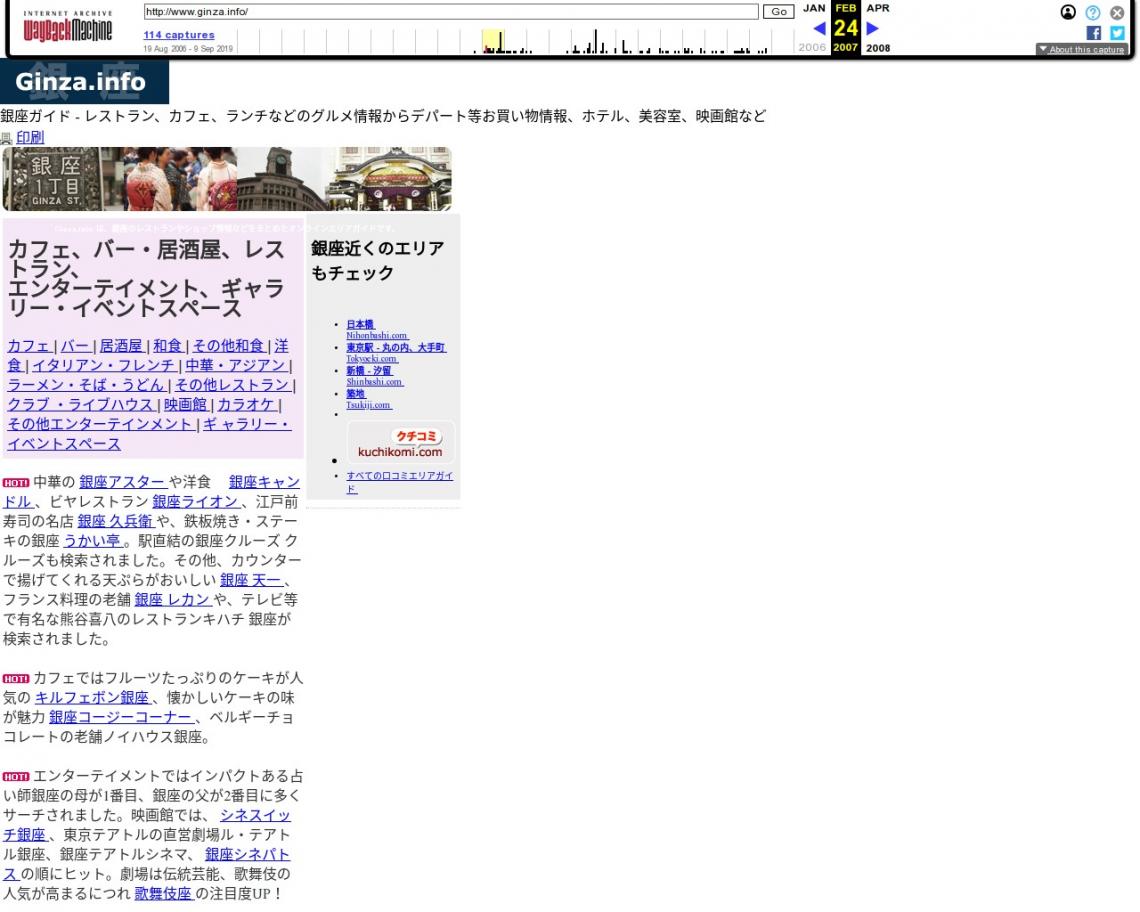Follow the キルフェボン銀座 cafe link

coord(92,698)
